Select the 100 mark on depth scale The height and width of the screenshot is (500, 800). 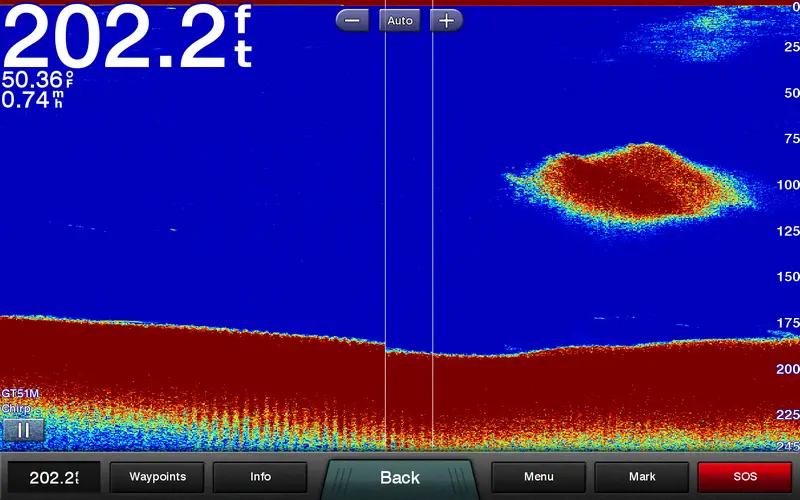[787, 185]
